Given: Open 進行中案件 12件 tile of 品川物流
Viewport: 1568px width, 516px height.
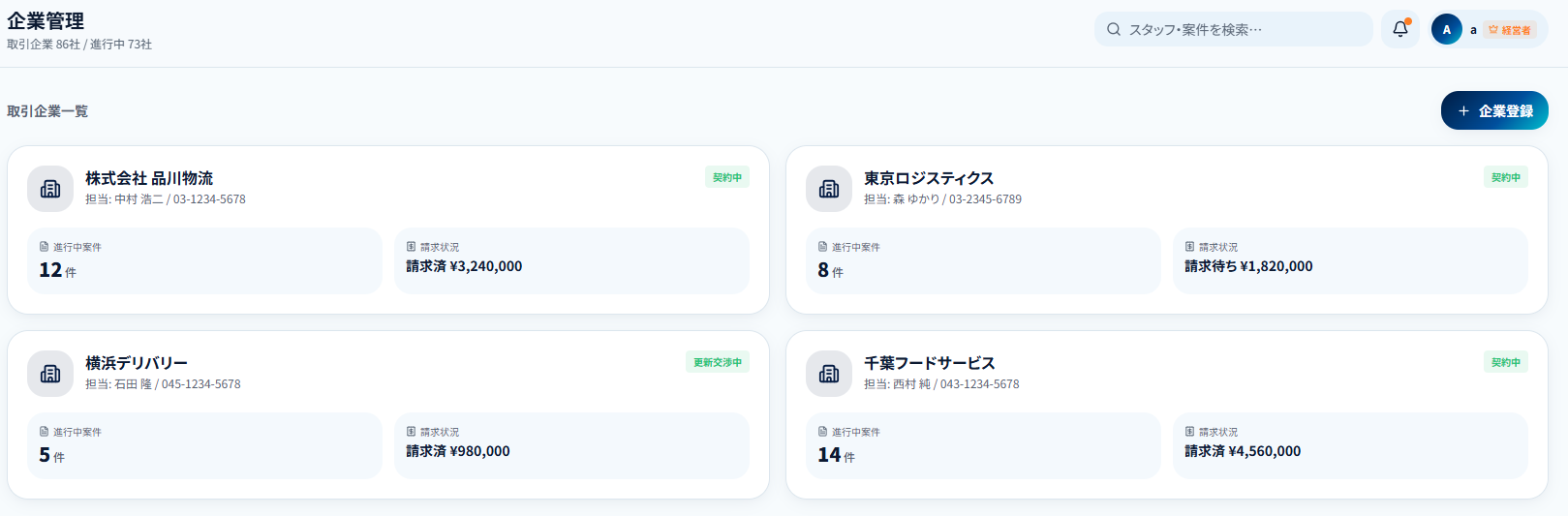Looking at the screenshot, I should coord(204,261).
